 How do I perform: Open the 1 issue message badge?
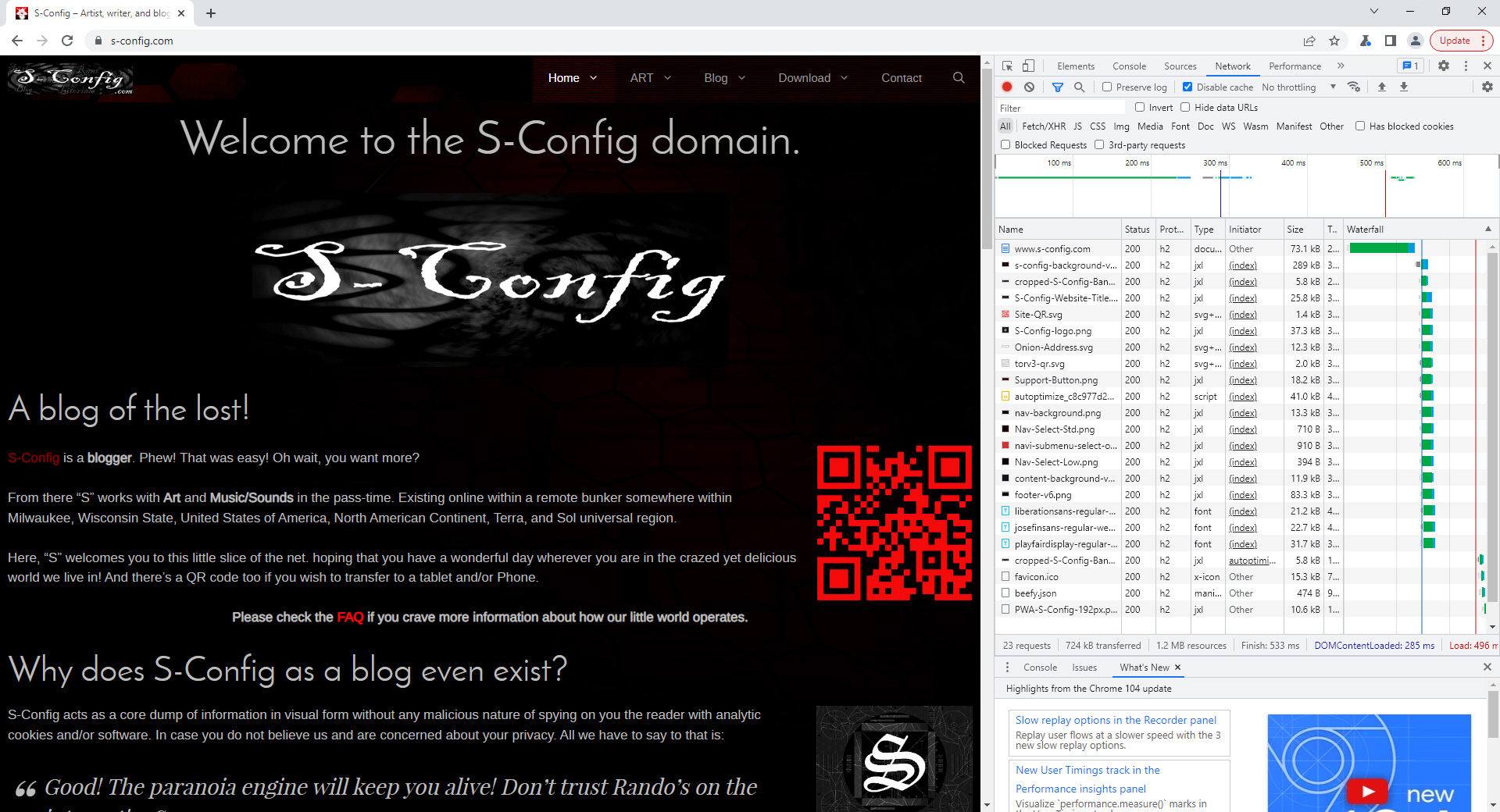click(x=1410, y=66)
